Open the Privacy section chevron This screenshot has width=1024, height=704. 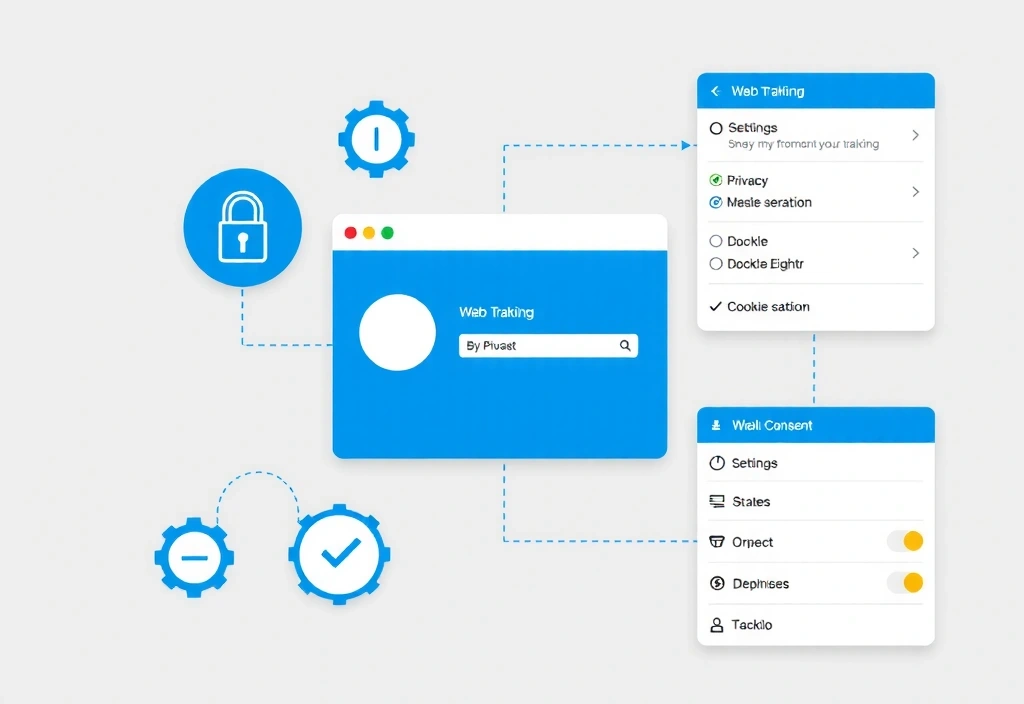917,191
